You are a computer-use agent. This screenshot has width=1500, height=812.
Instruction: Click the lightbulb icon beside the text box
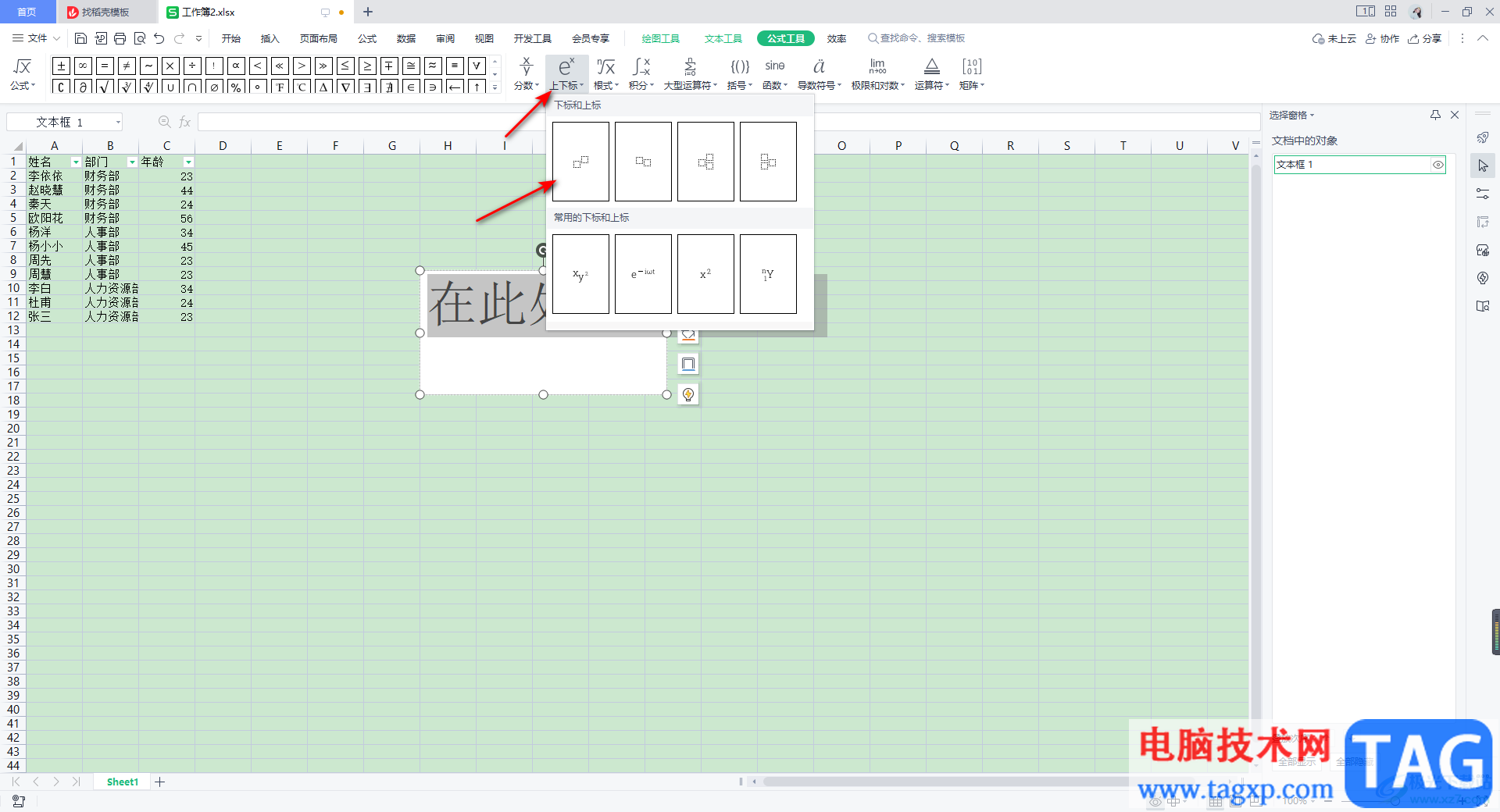click(x=688, y=394)
